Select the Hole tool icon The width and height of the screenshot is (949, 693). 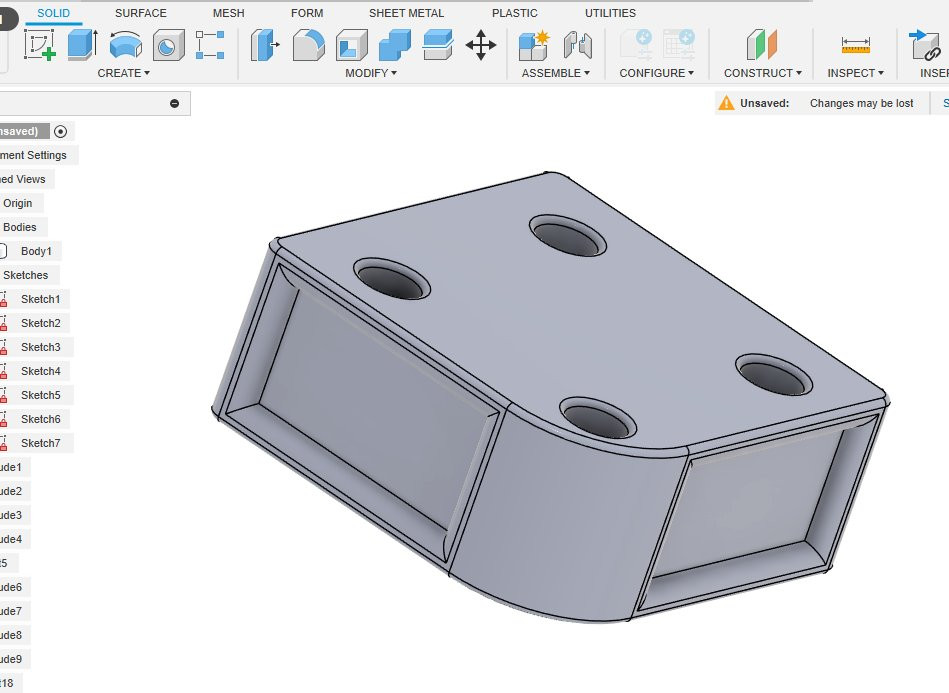168,46
